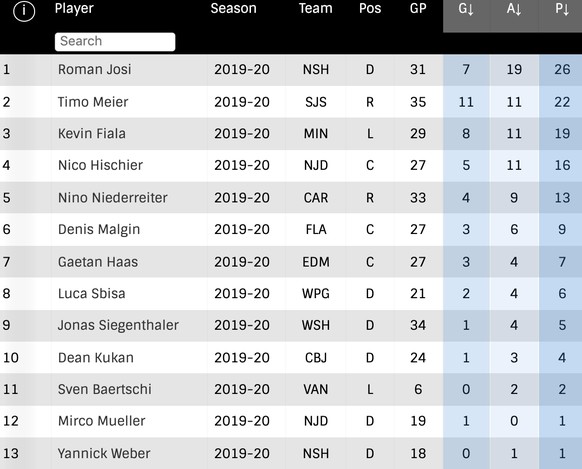Open Nico Hischier player link

pos(100,165)
